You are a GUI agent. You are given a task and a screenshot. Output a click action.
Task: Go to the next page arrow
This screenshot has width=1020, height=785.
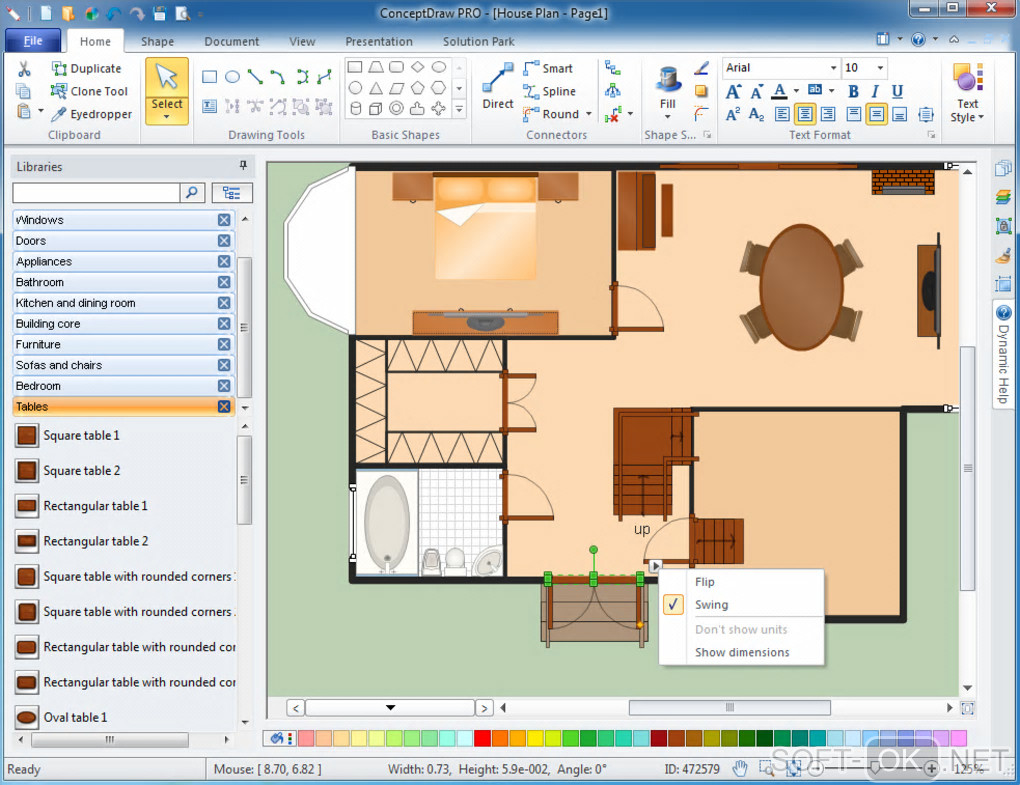[x=484, y=708]
